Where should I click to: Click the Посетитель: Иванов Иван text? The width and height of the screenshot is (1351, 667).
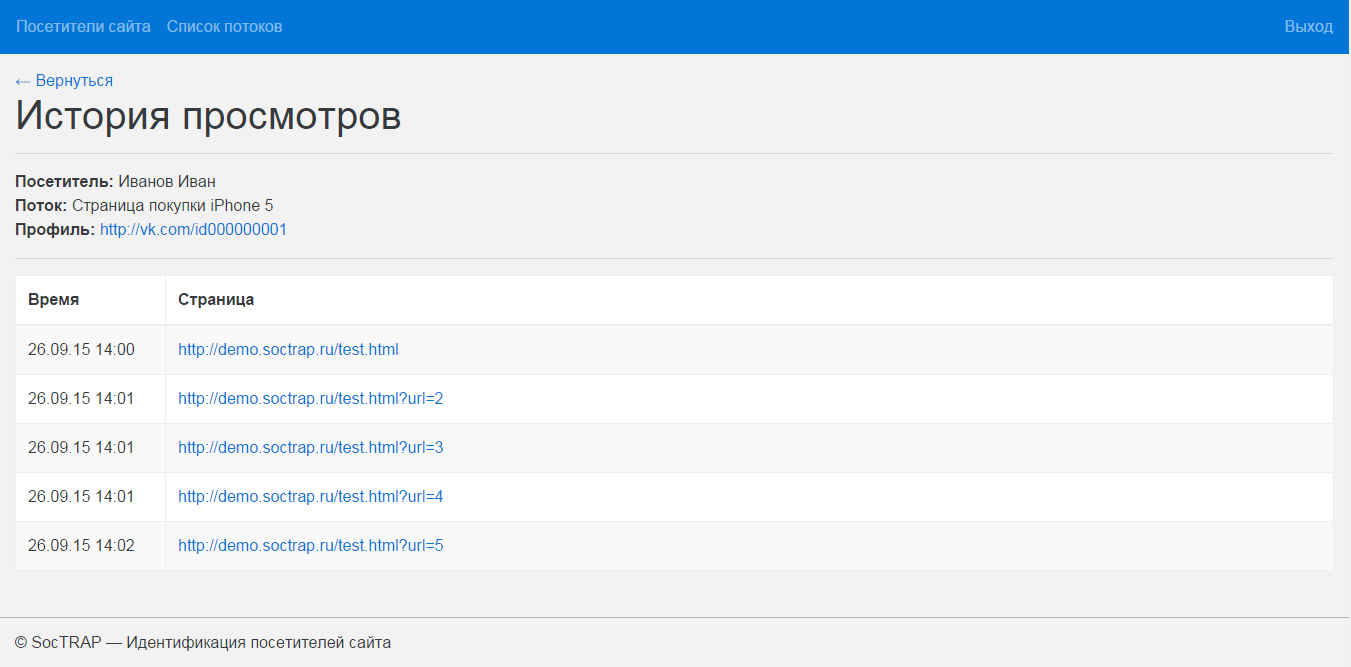point(115,182)
